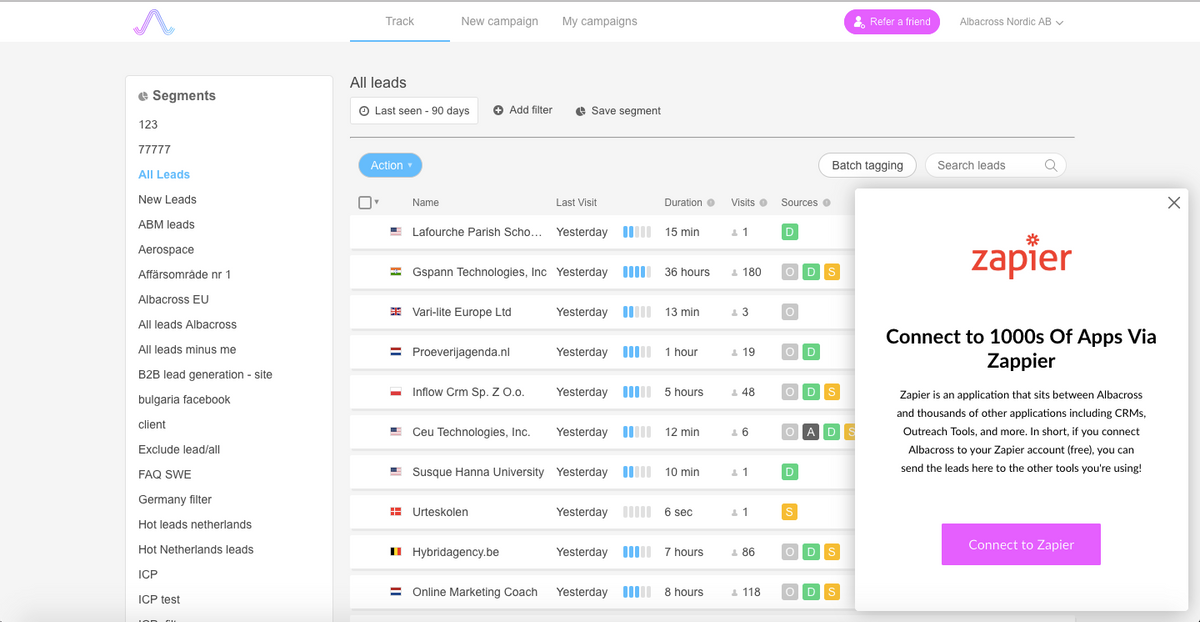The height and width of the screenshot is (622, 1200).
Task: Click the D source badge for Proeverijagenda.nl
Action: [x=811, y=352]
